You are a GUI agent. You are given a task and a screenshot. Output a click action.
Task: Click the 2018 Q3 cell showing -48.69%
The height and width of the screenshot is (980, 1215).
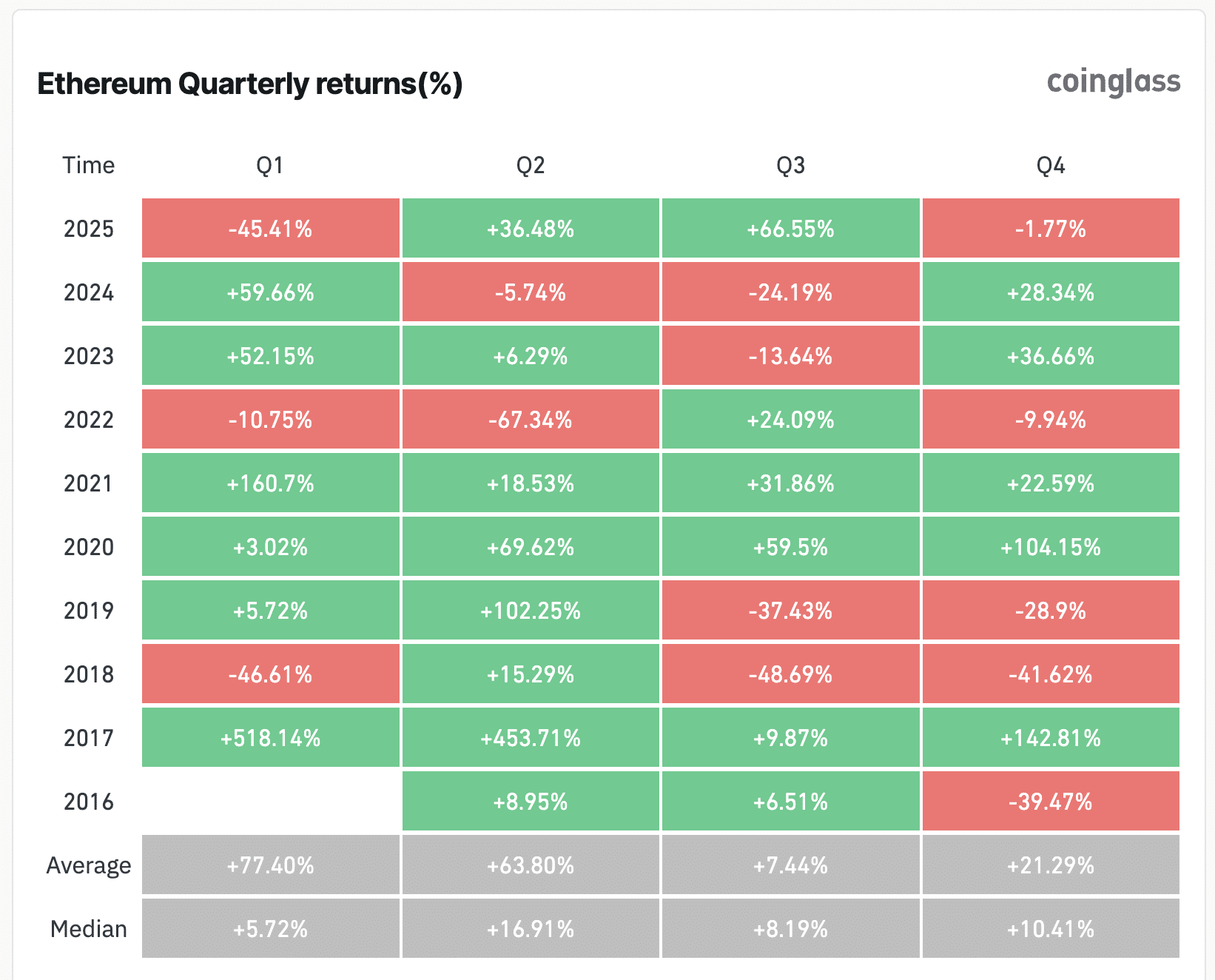790,674
